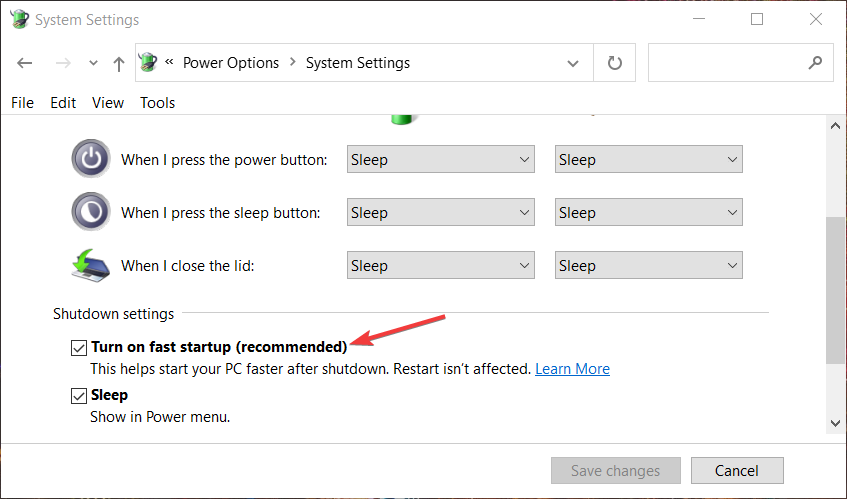847x499 pixels.
Task: Click the sleep button moon icon
Action: tap(90, 212)
